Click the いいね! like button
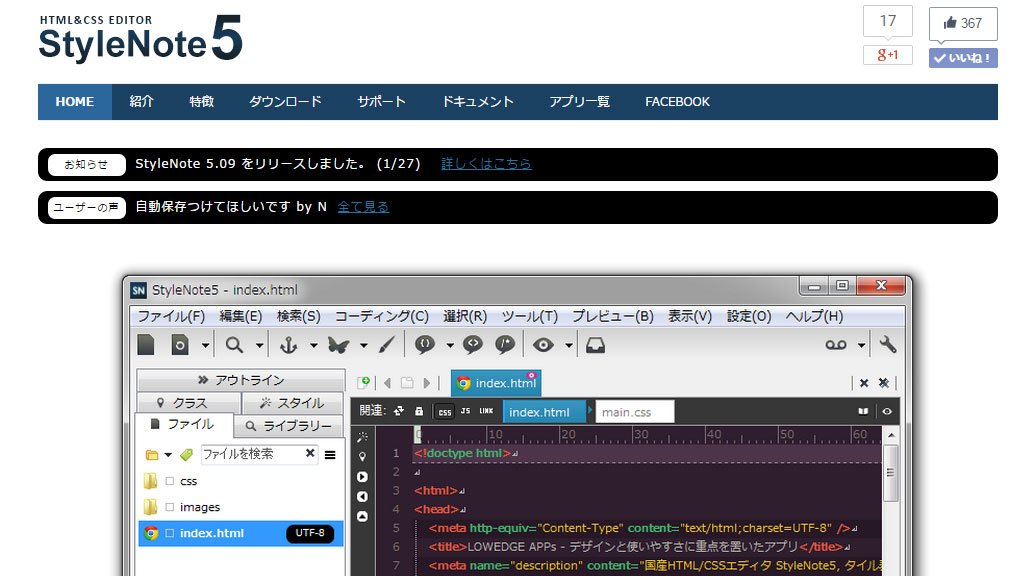Screen dimensions: 1024x576 click(963, 57)
